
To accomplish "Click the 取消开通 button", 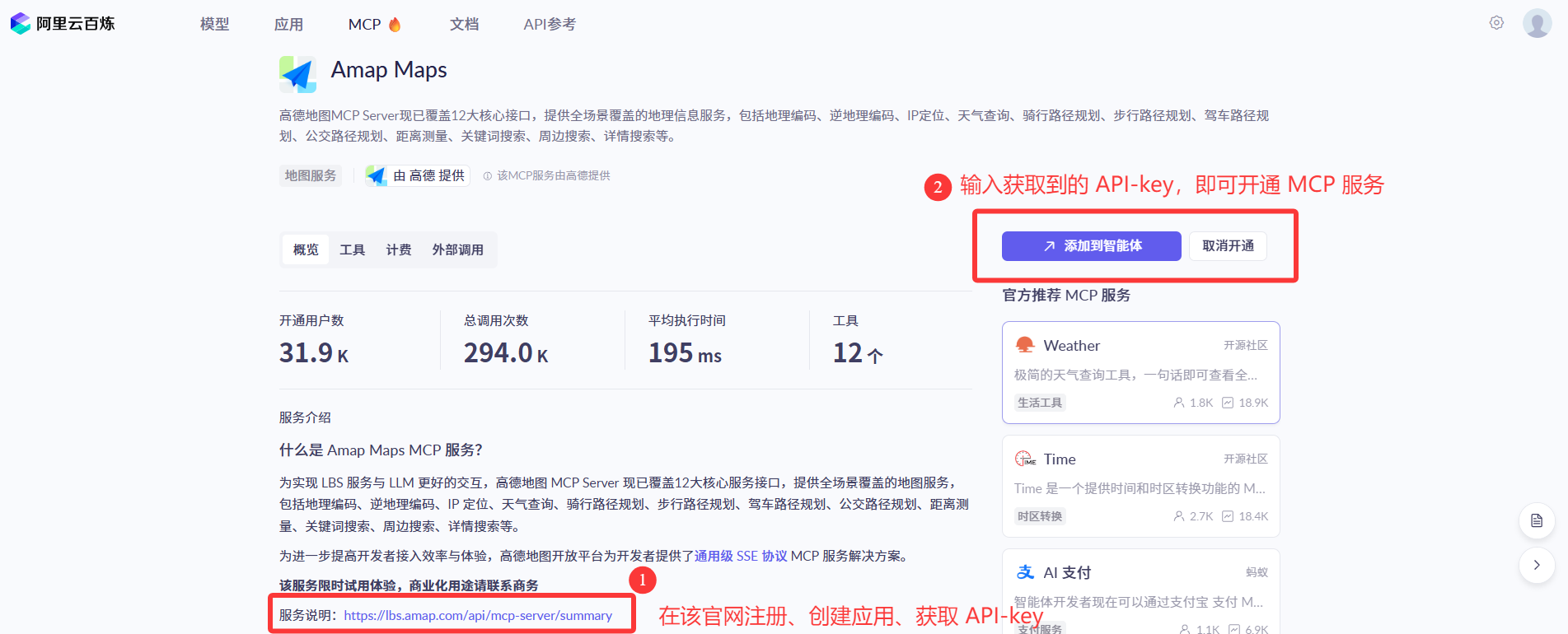I will [x=1228, y=246].
